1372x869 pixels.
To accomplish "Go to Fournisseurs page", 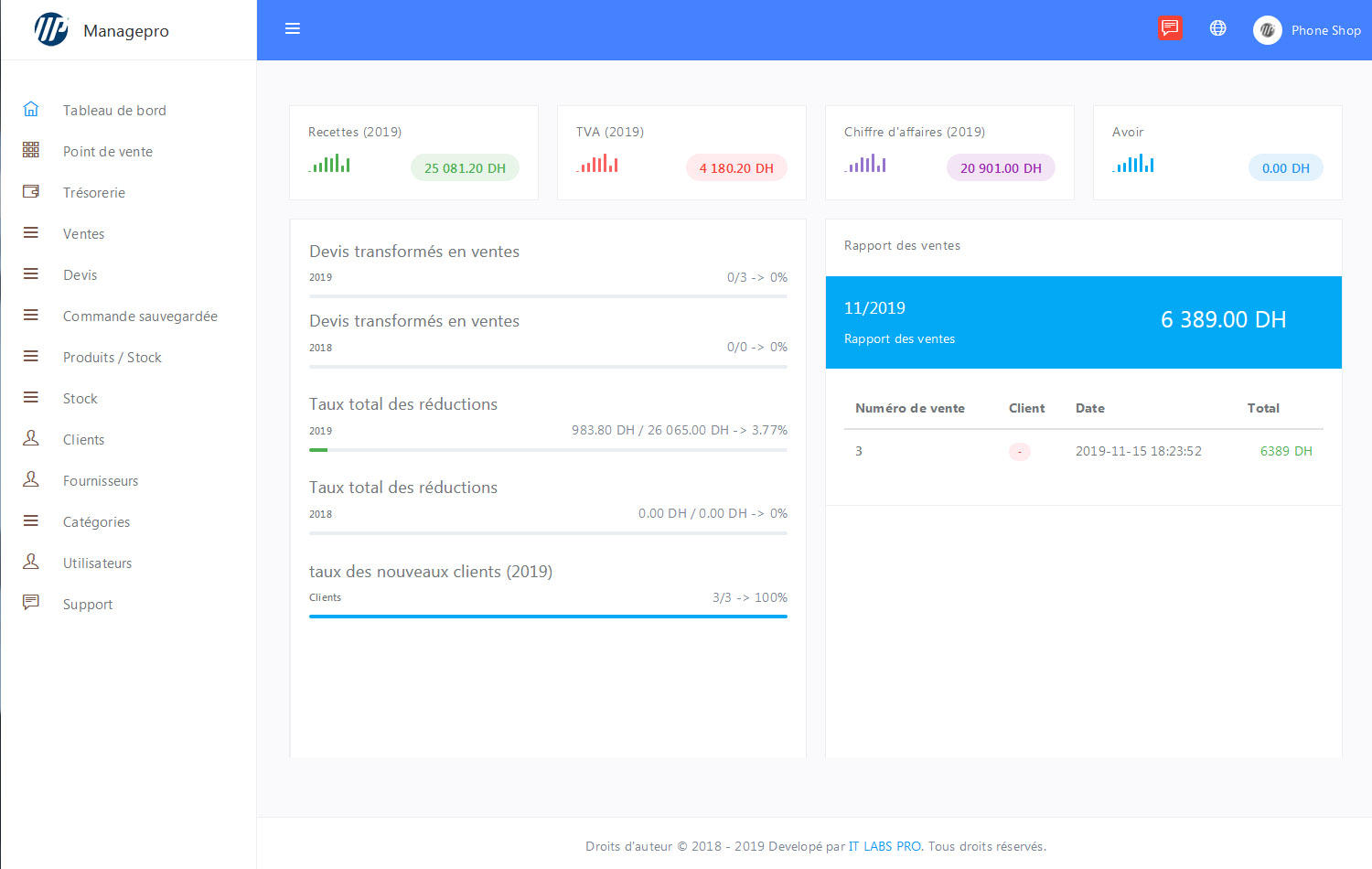I will click(101, 481).
